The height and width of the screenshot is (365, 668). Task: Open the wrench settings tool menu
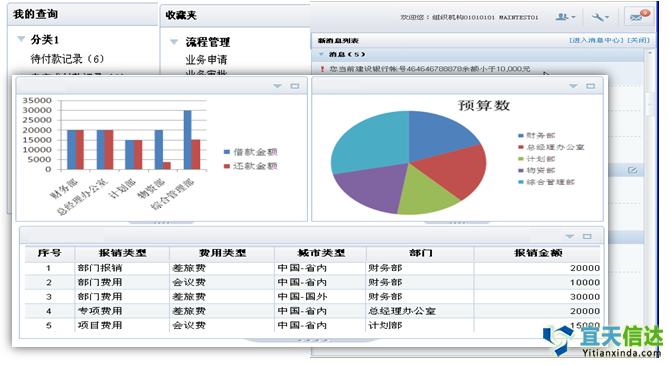[x=600, y=17]
